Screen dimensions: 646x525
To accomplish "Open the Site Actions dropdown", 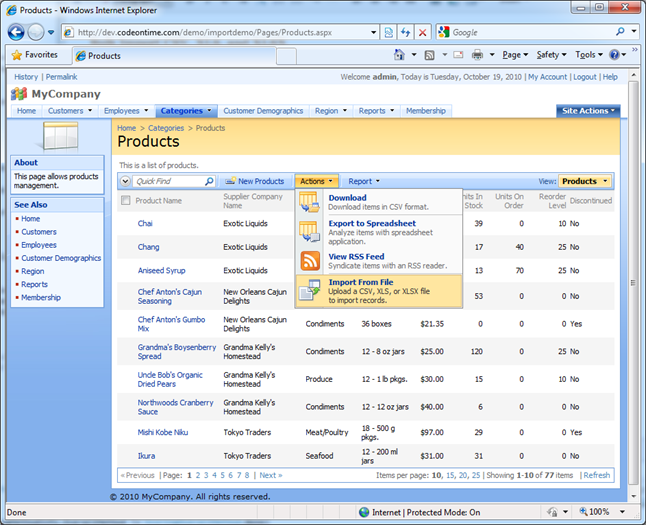I will tap(588, 111).
